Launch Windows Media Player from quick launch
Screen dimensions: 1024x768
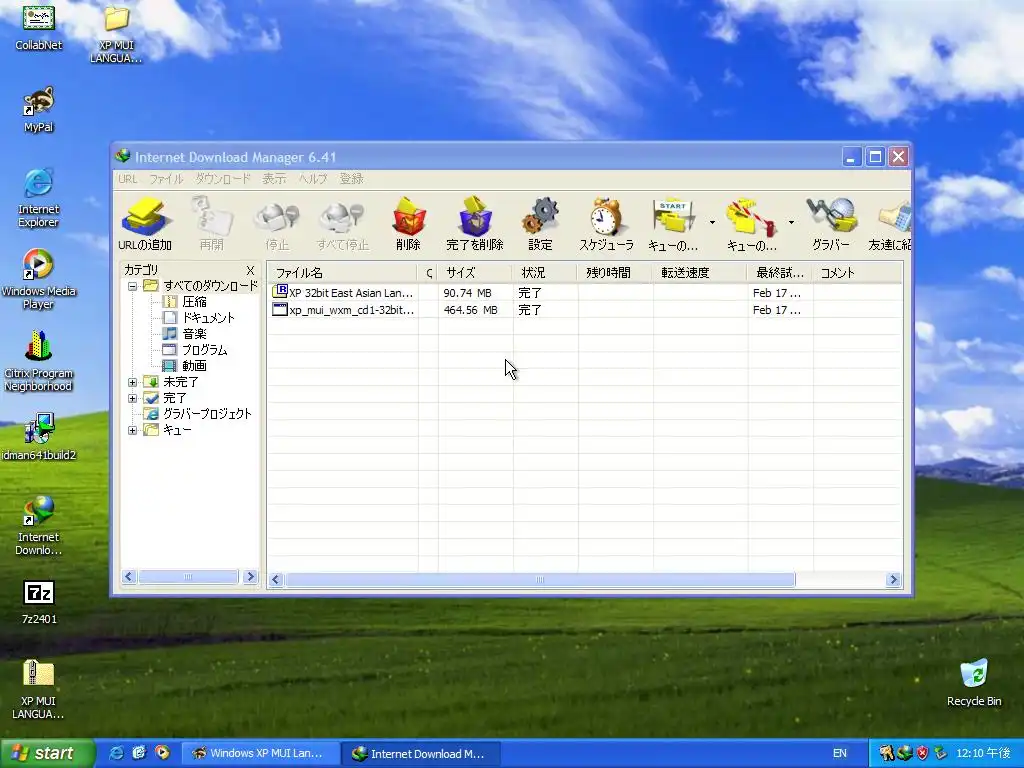pos(162,753)
